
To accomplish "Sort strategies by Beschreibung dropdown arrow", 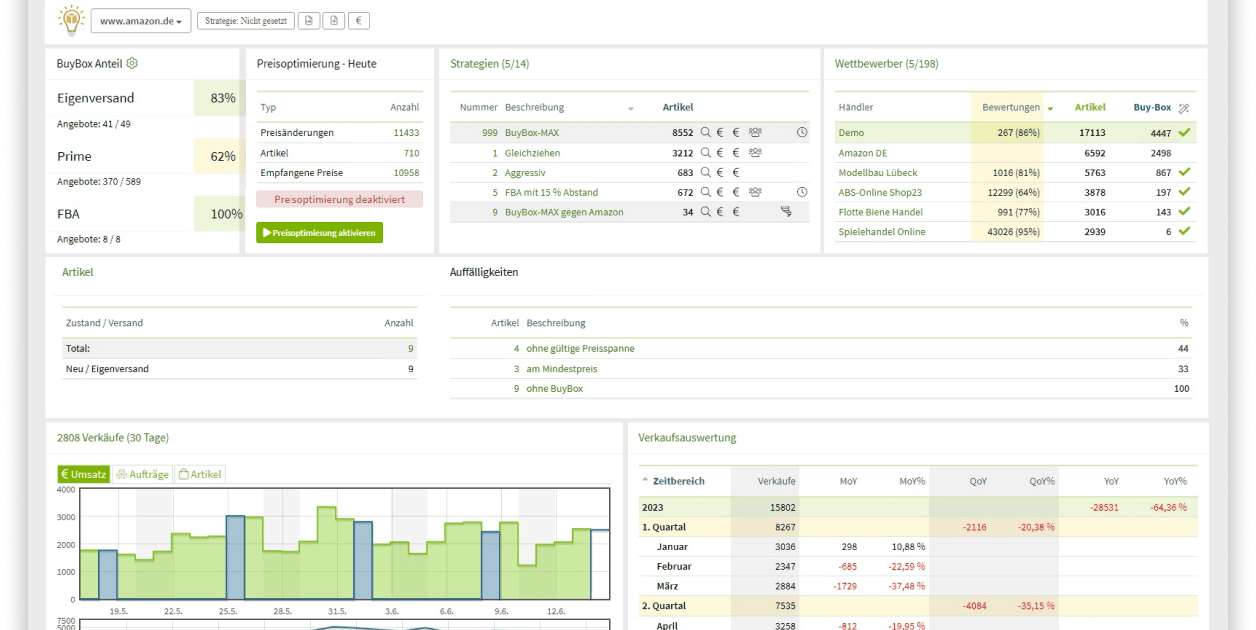I will click(631, 109).
